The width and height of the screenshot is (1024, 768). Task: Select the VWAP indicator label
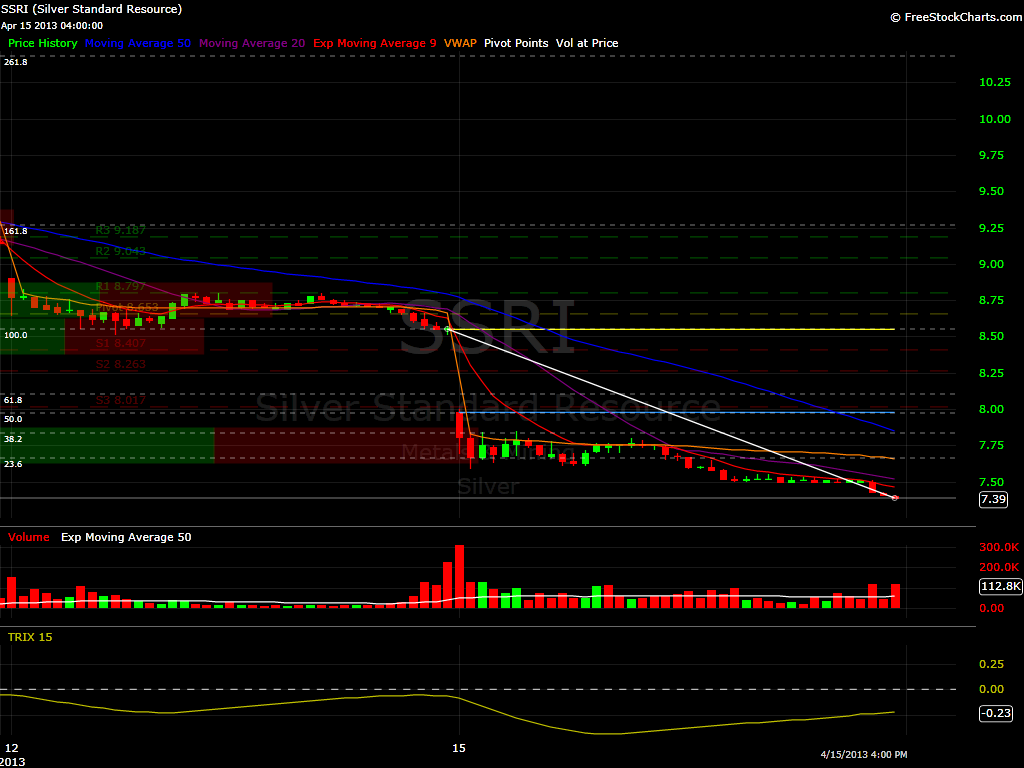tap(460, 43)
